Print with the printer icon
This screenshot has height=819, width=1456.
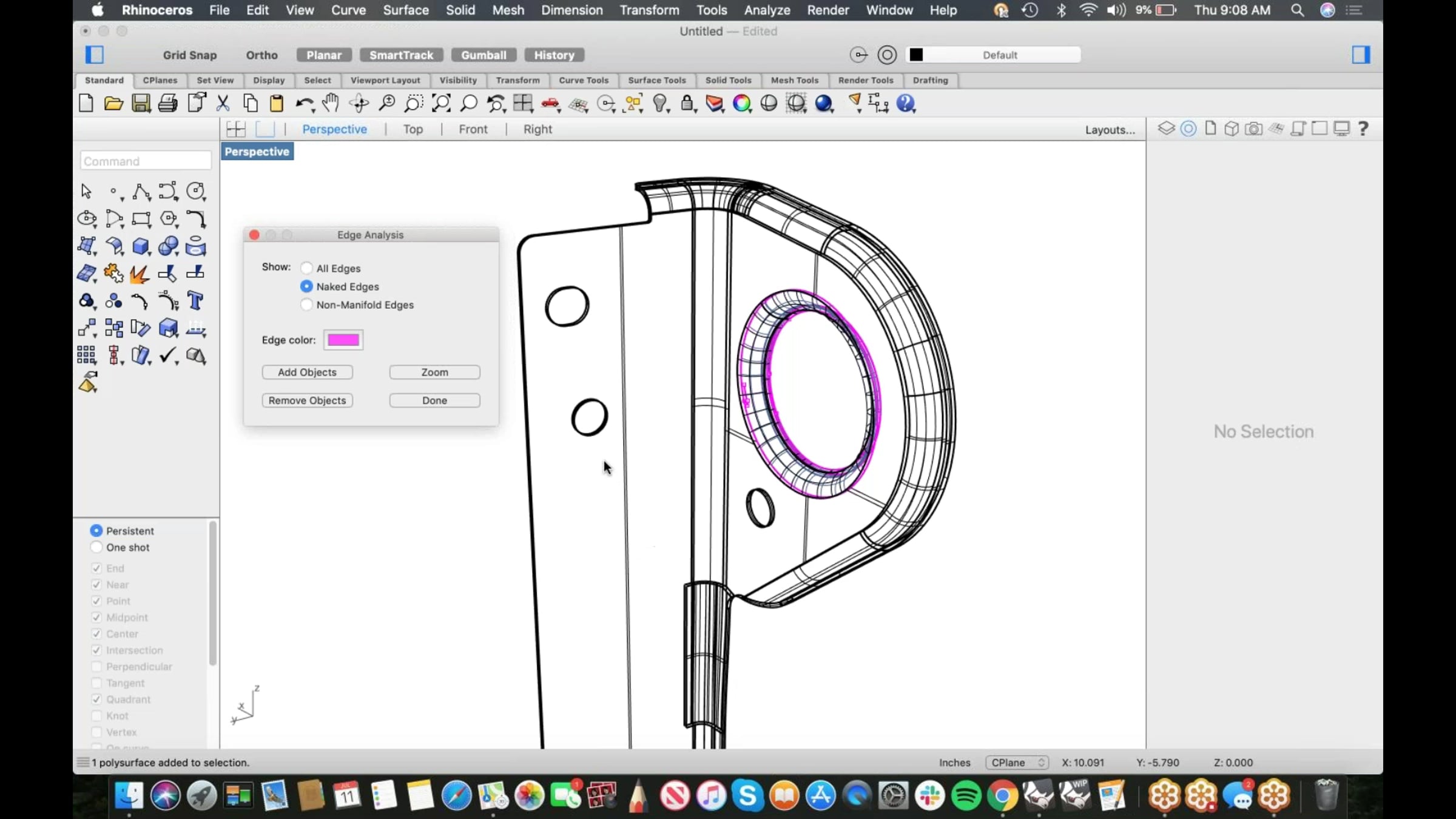point(168,104)
